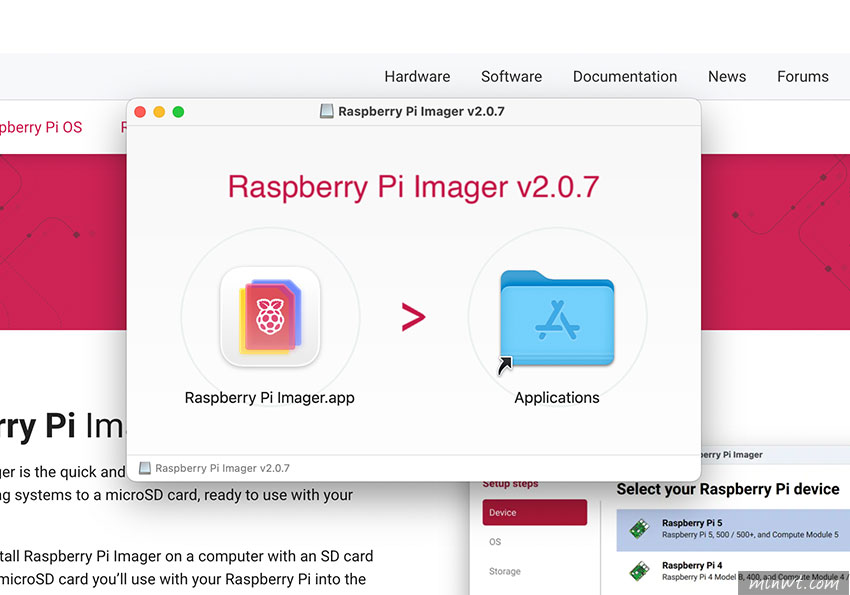Open the Hardware menu on the website
The height and width of the screenshot is (595, 850).
tap(417, 76)
